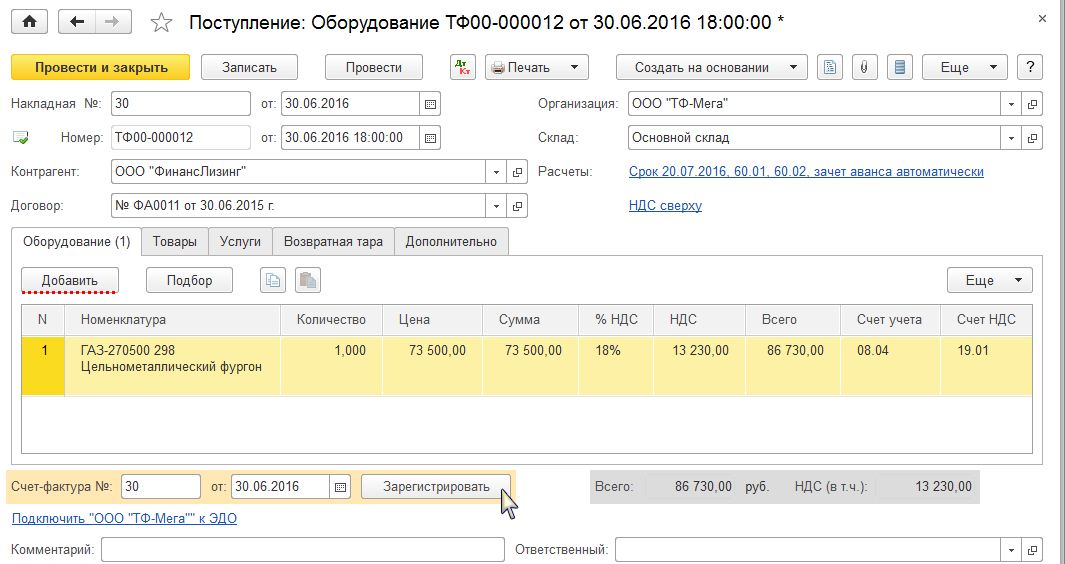Open calendar for Счет-фактура date
Screen dimensions: 1065x564
341,487
